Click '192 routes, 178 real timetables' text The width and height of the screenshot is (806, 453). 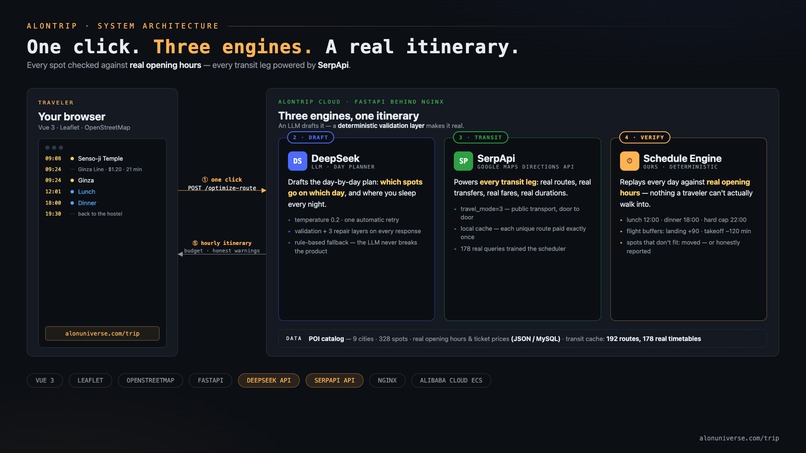[x=653, y=339]
